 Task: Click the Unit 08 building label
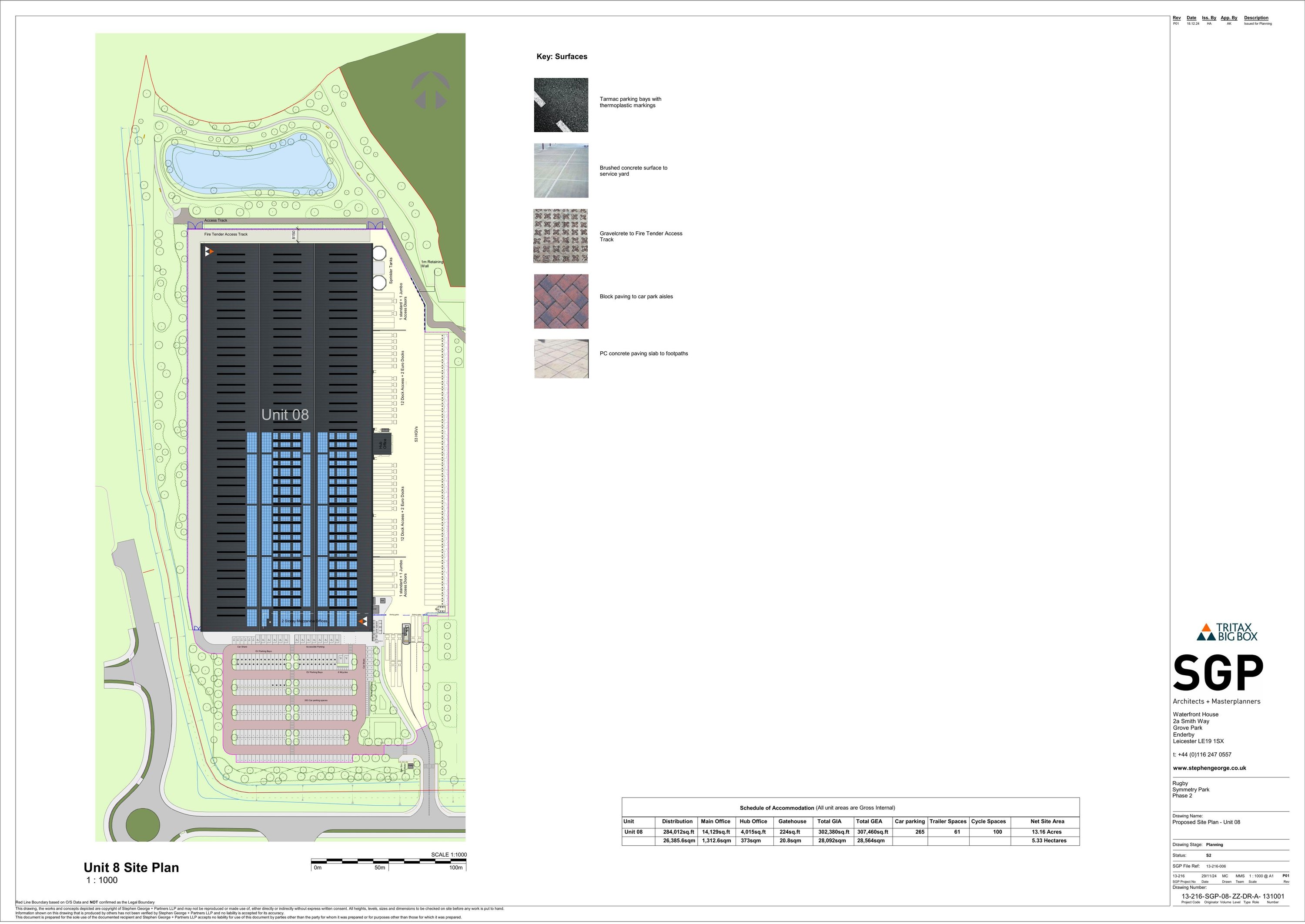coord(284,415)
